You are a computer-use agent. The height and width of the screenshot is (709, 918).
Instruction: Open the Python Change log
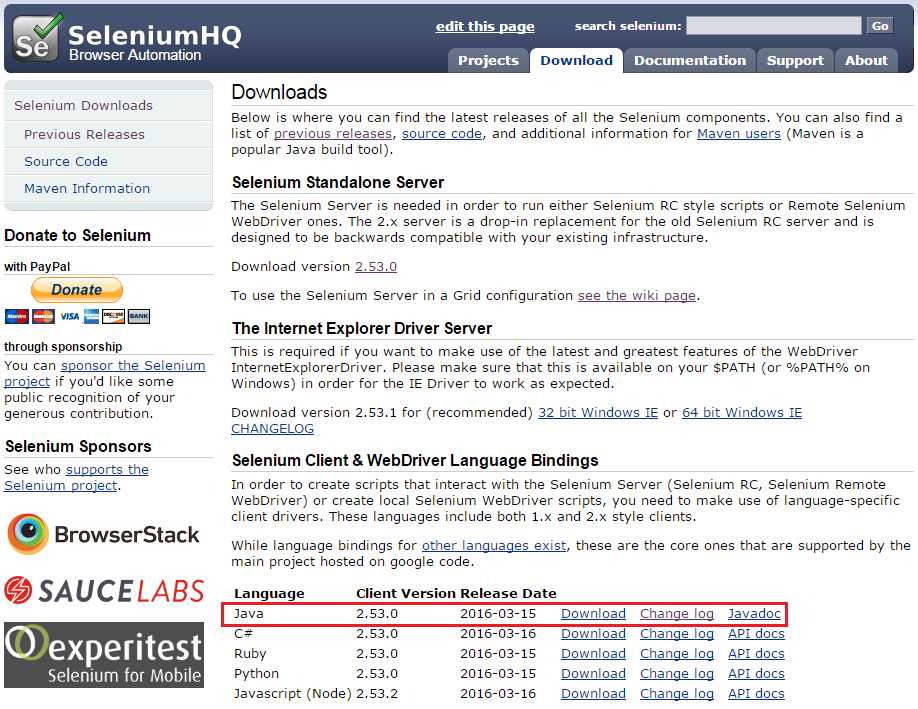pyautogui.click(x=677, y=673)
